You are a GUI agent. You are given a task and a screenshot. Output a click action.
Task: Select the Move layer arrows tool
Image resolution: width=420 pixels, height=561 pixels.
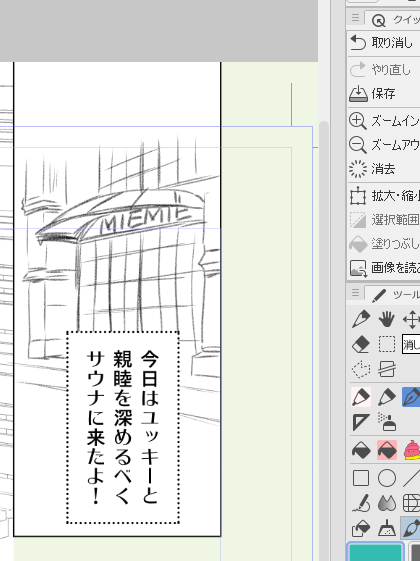pos(411,319)
